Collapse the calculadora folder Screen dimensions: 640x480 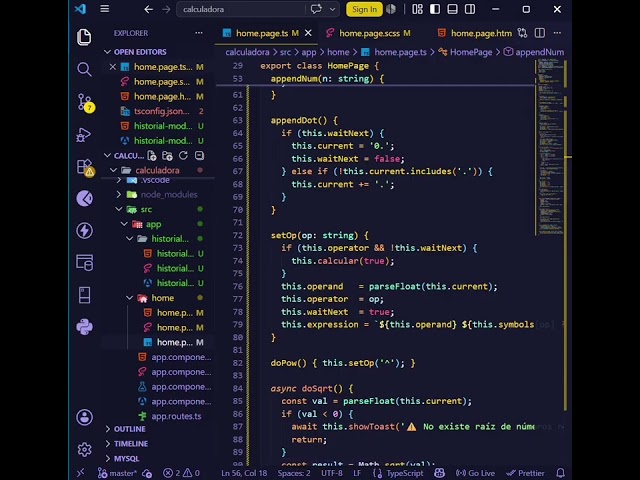coord(114,170)
